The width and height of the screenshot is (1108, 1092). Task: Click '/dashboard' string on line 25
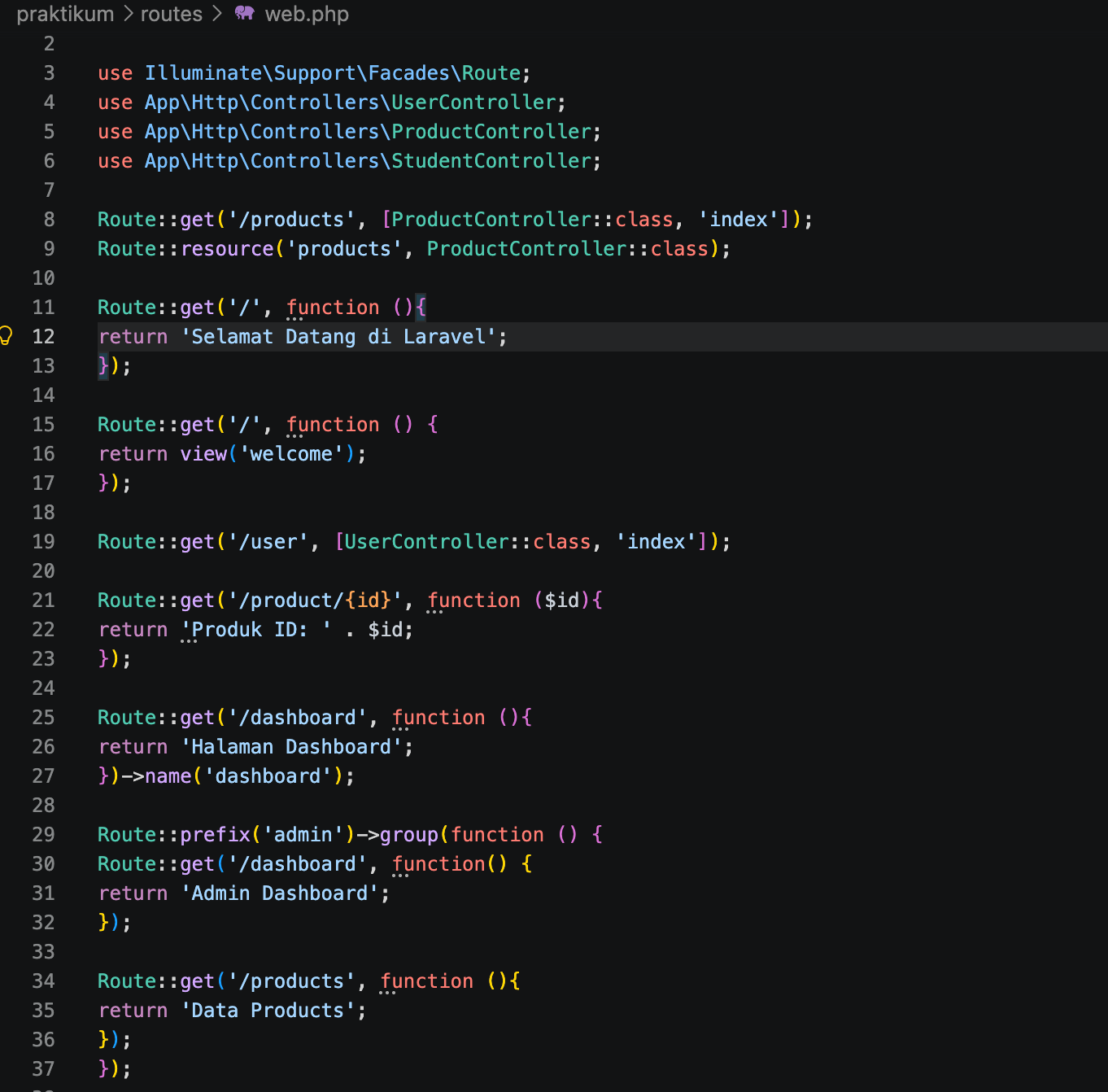[x=297, y=717]
